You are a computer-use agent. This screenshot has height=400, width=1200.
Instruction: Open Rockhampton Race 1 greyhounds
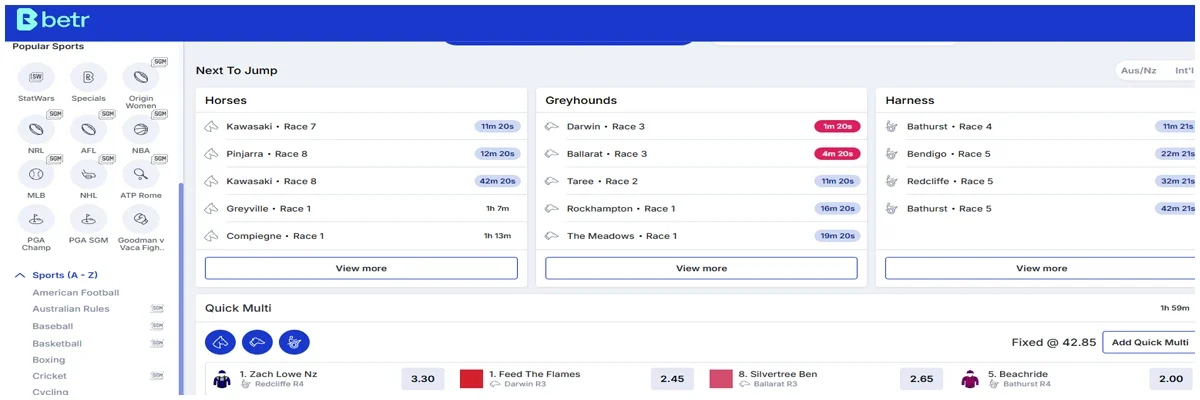pyautogui.click(x=701, y=208)
